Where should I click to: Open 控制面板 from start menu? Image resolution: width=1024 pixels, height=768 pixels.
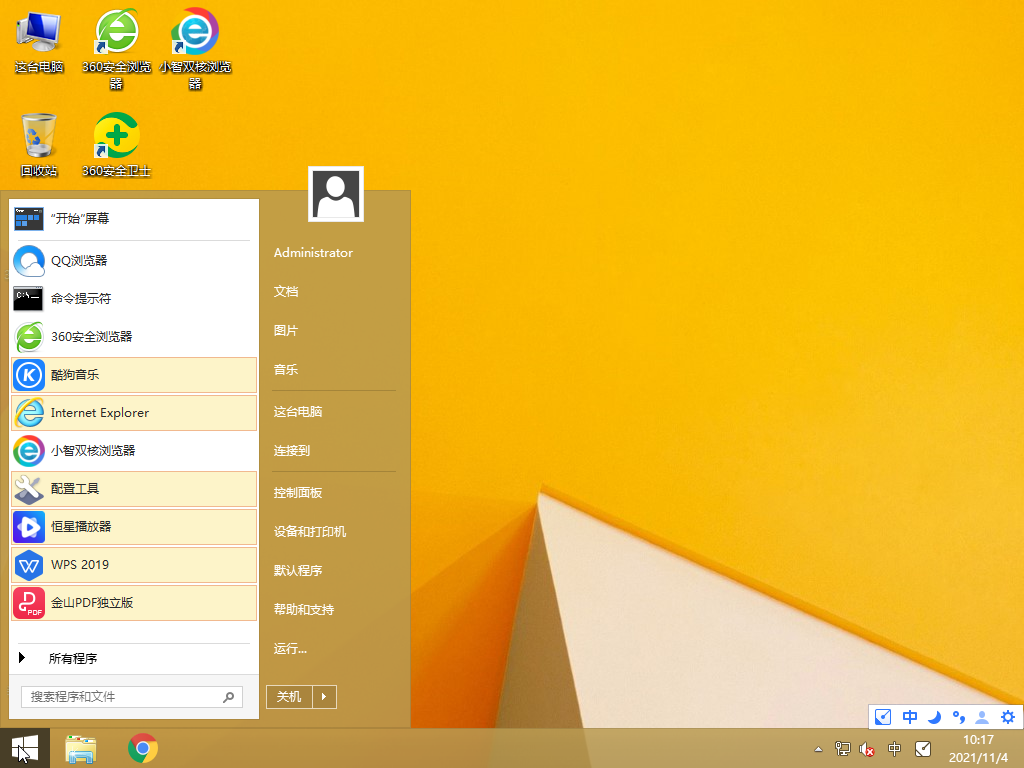click(x=298, y=493)
